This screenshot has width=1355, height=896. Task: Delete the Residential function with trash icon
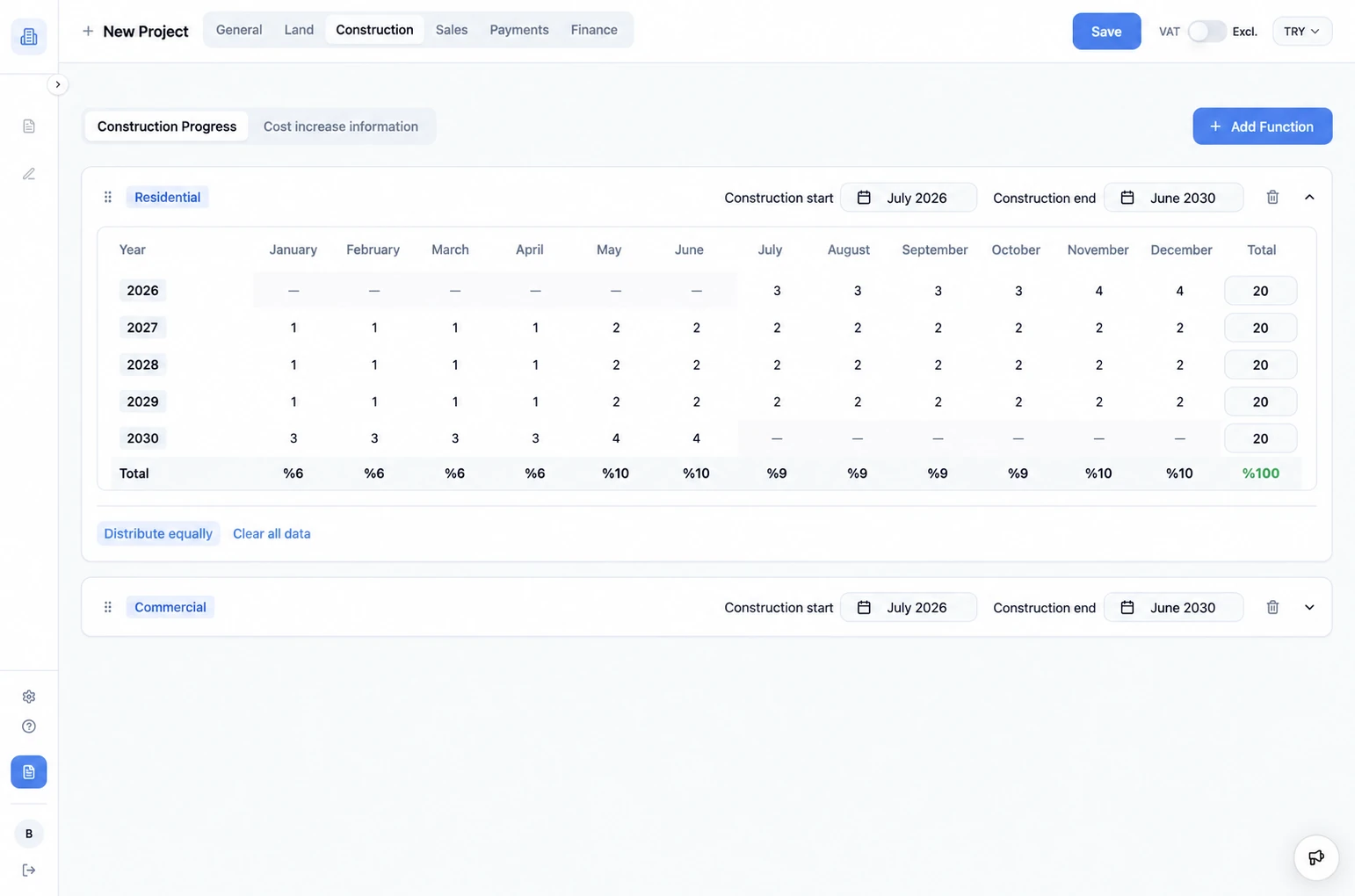tap(1272, 197)
